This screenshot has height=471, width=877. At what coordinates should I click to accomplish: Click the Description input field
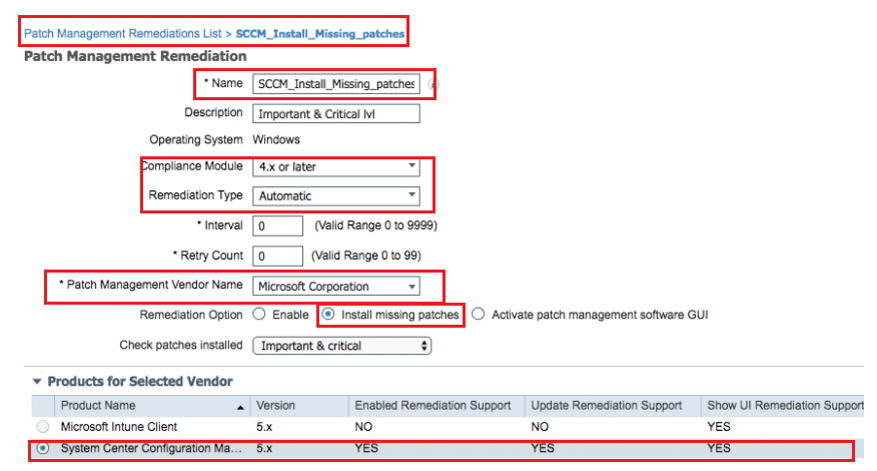[336, 114]
